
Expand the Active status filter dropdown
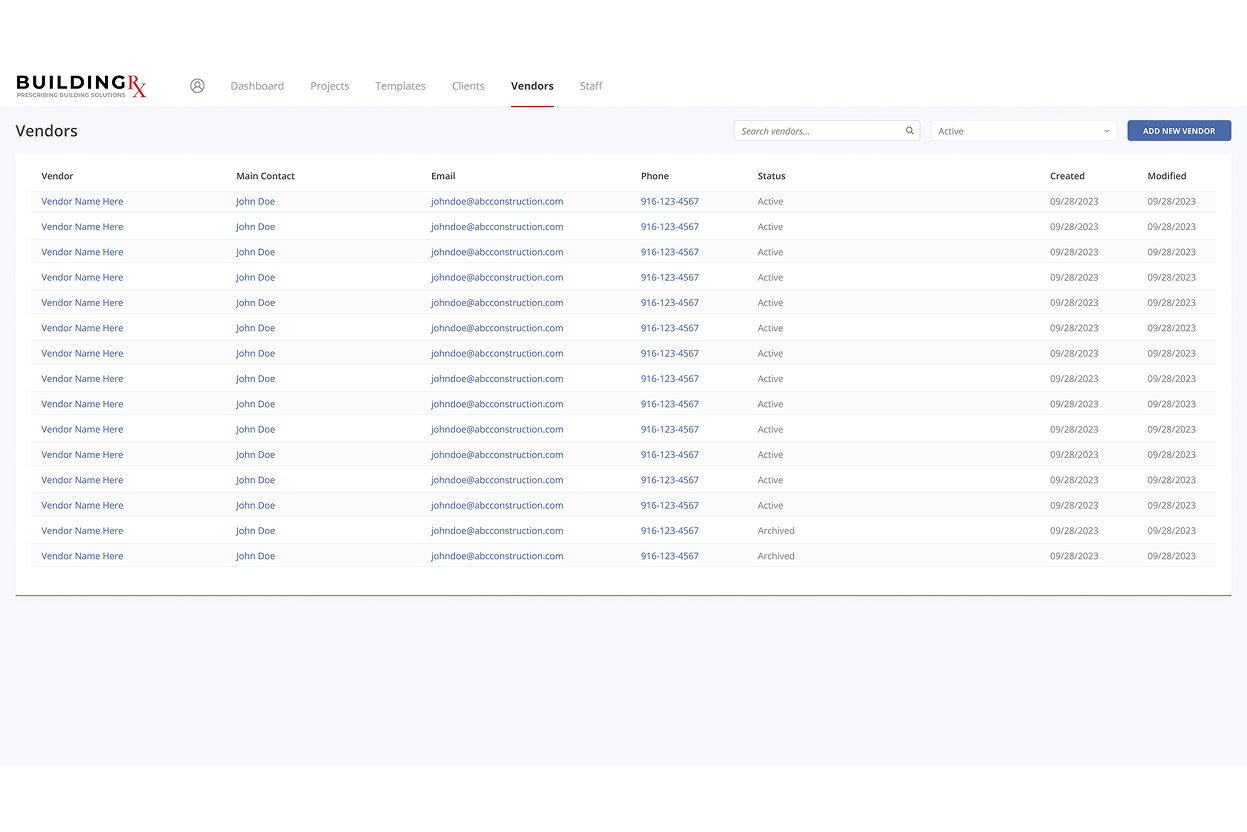point(1022,131)
